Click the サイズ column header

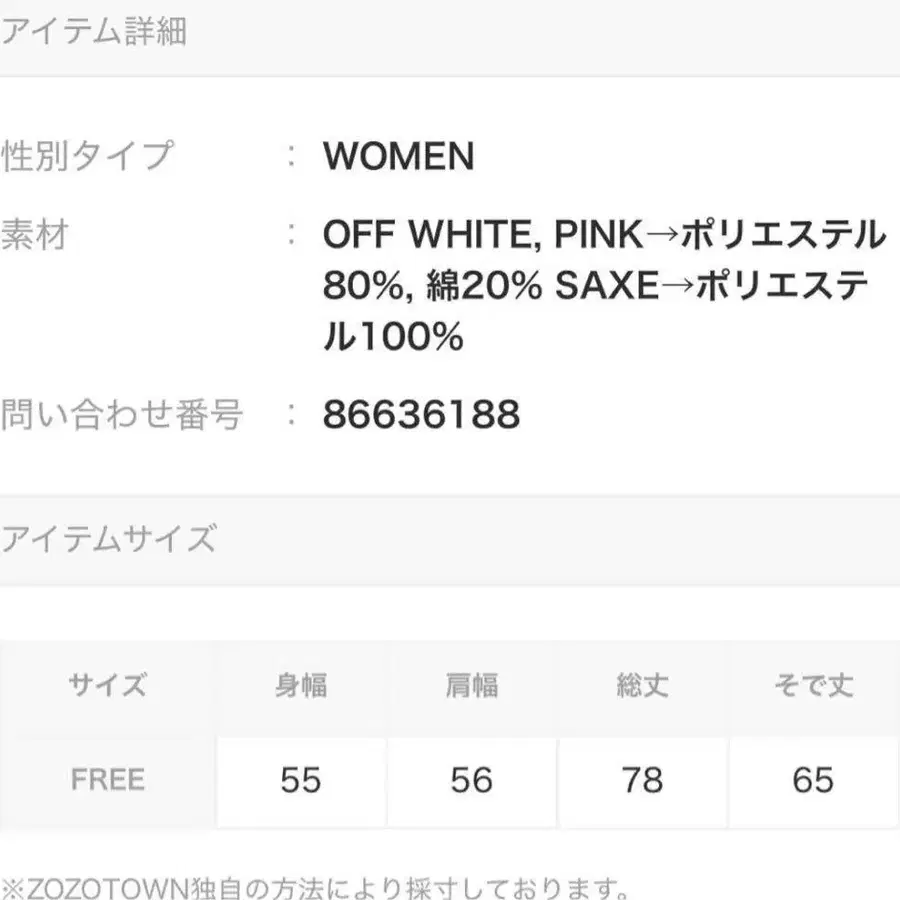(107, 686)
